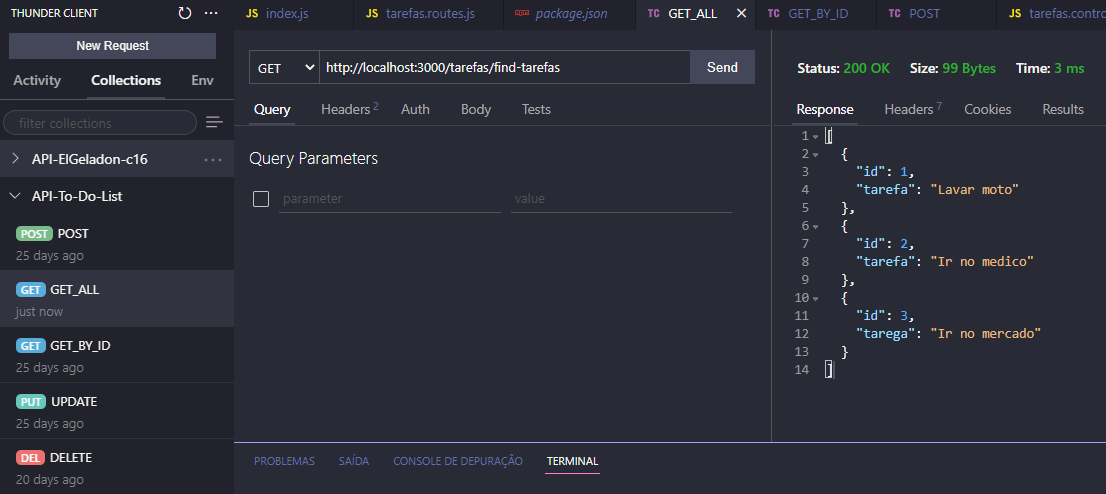Open the Env sidebar tab
Screen dimensions: 1106x494
click(202, 80)
